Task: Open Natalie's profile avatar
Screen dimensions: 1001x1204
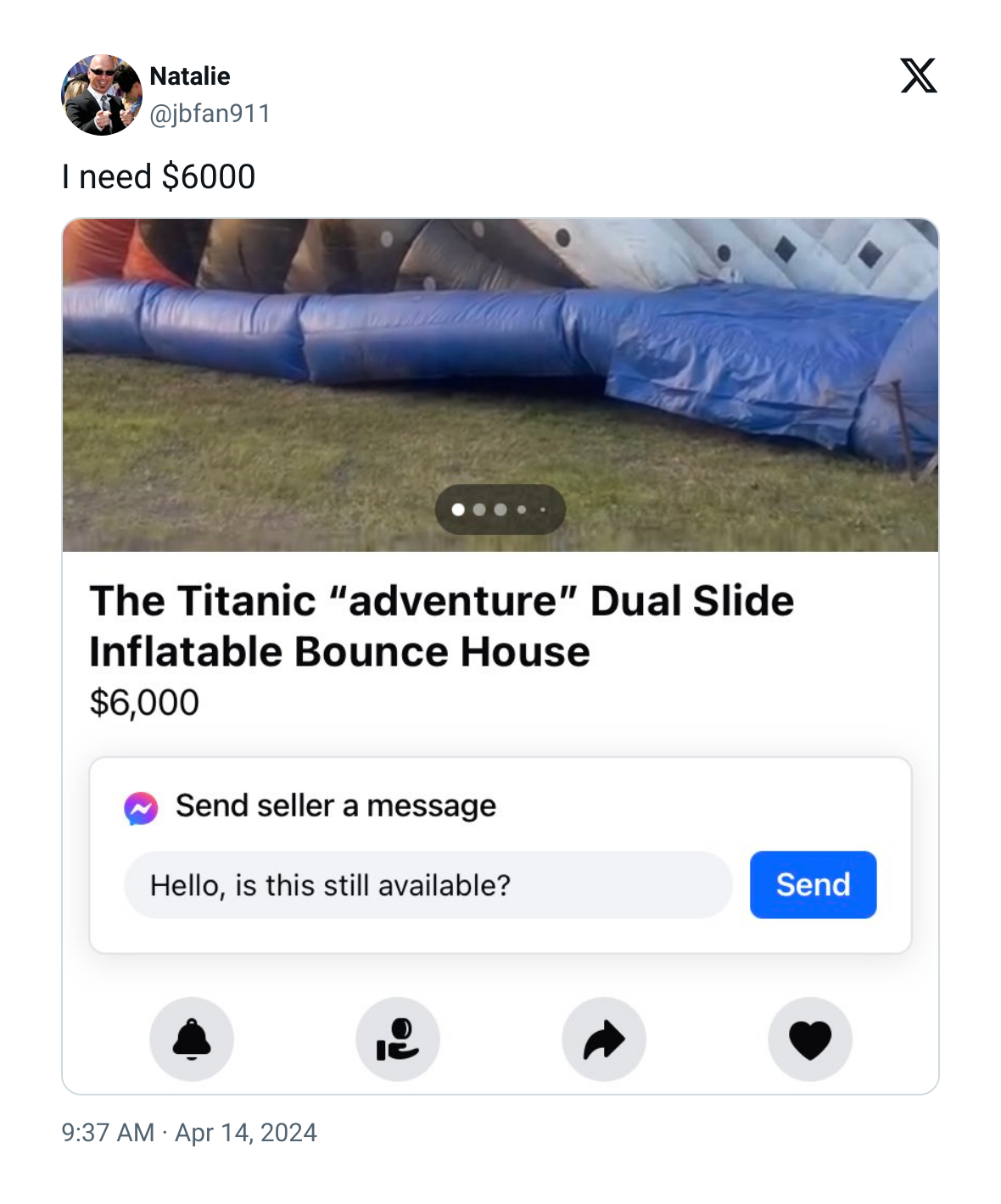Action: [x=102, y=95]
